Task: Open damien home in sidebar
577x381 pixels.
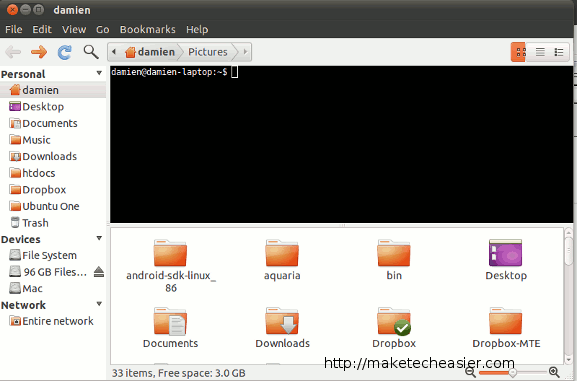Action: coord(53,90)
